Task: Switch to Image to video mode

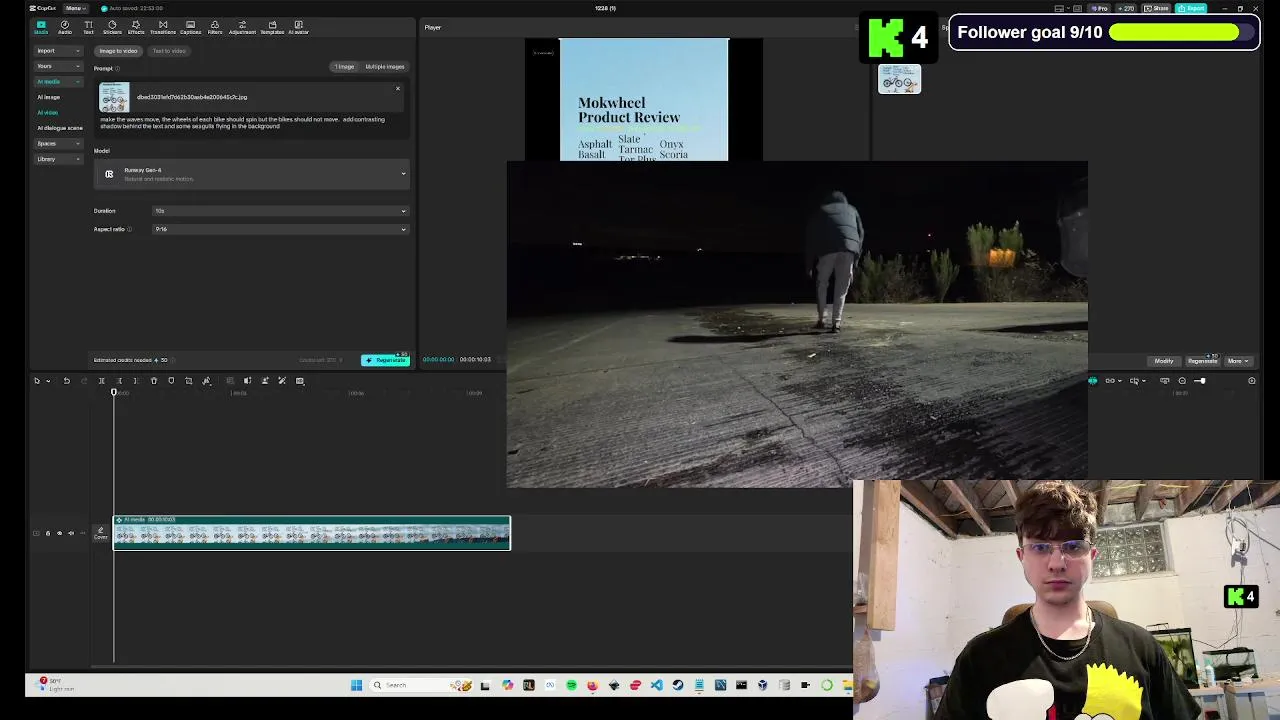Action: point(118,51)
